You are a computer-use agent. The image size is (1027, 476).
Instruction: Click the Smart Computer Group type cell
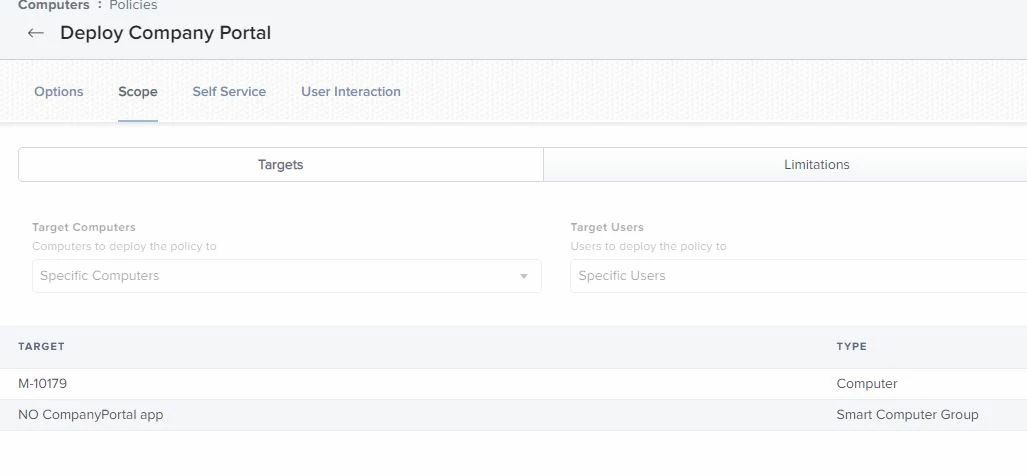pyautogui.click(x=907, y=414)
